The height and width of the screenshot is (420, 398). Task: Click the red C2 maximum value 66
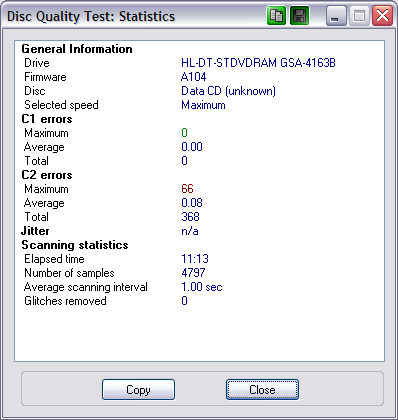coord(187,189)
